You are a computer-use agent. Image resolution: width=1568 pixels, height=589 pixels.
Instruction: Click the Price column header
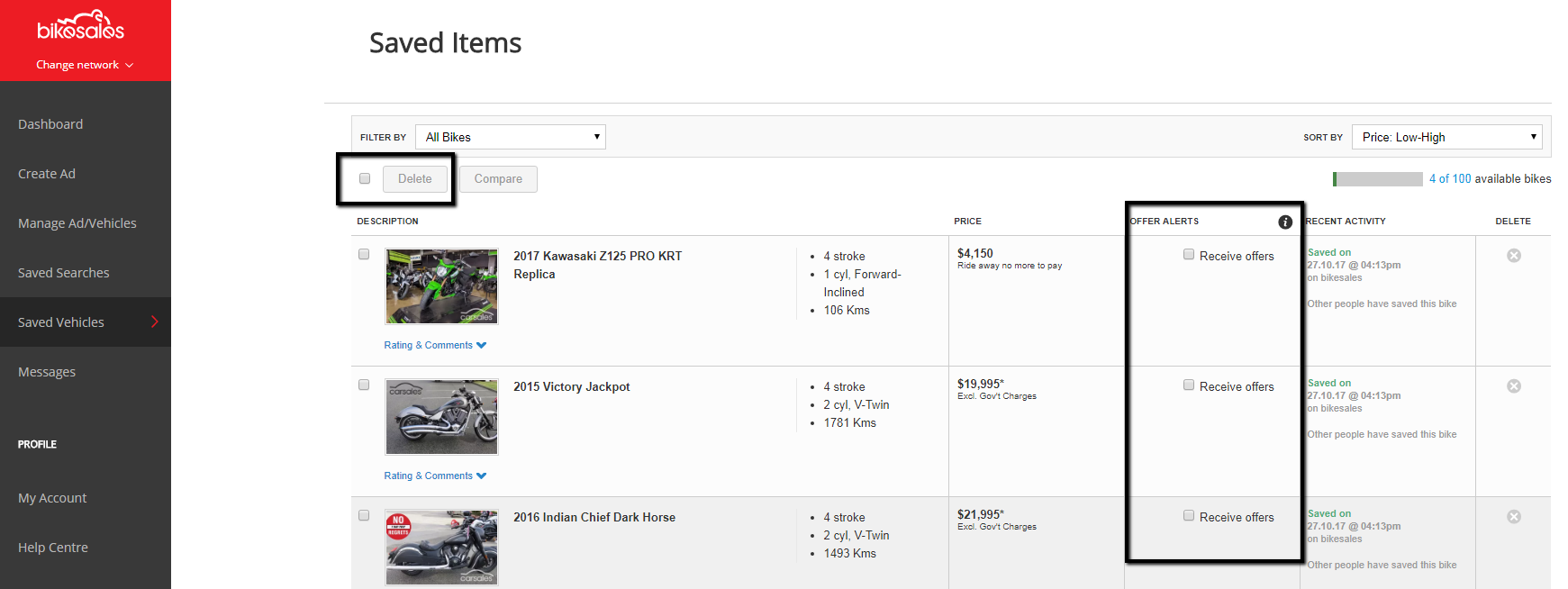[968, 221]
